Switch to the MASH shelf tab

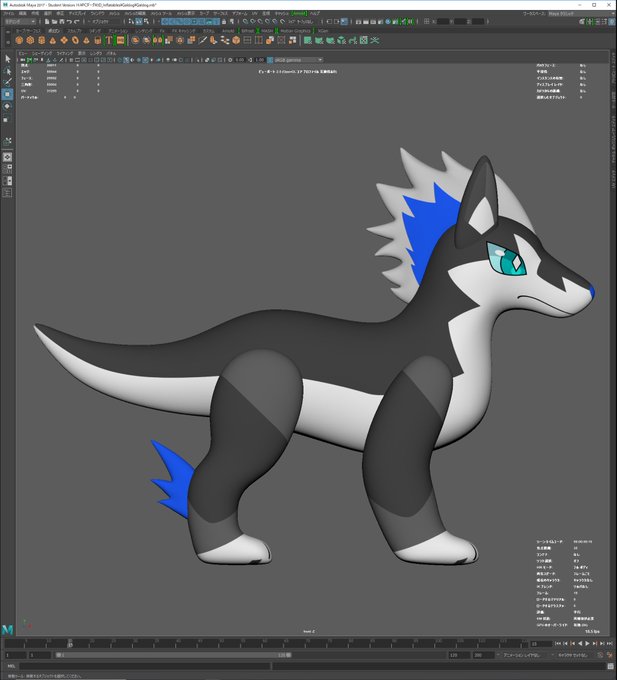pos(267,31)
